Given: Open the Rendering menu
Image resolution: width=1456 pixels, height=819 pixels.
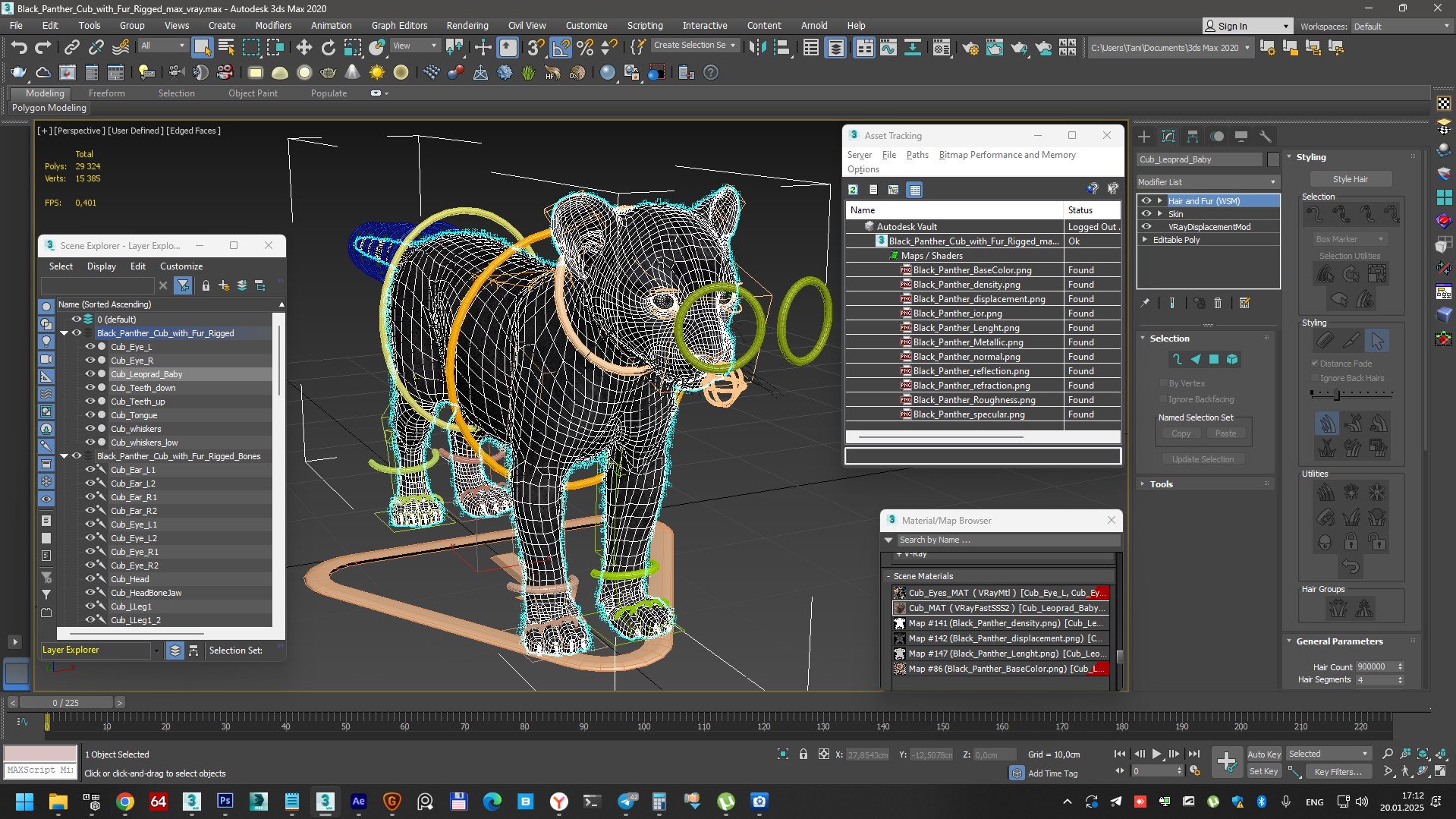Looking at the screenshot, I should pos(467,25).
